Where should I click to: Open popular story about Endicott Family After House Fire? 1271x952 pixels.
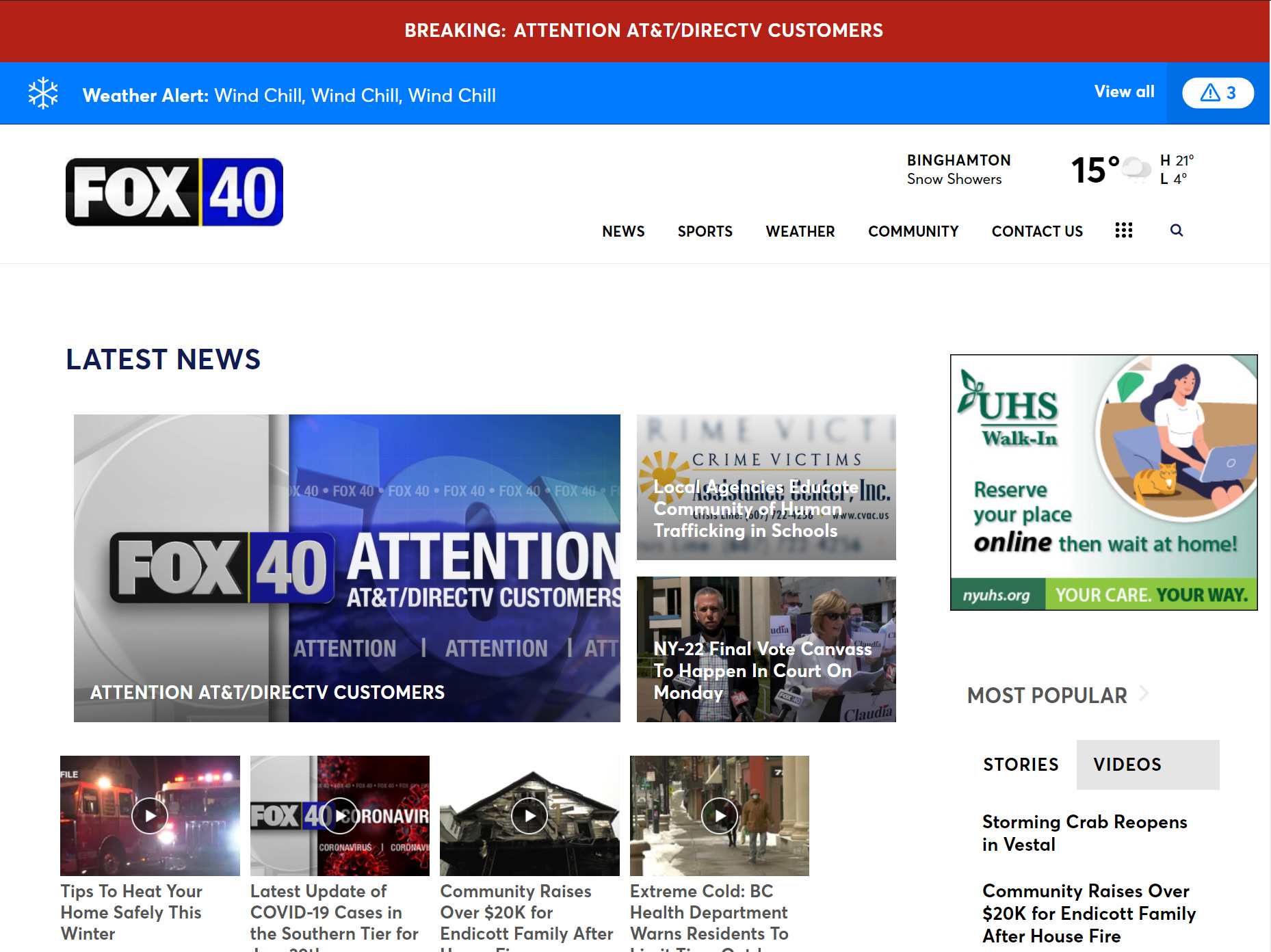click(x=1089, y=914)
